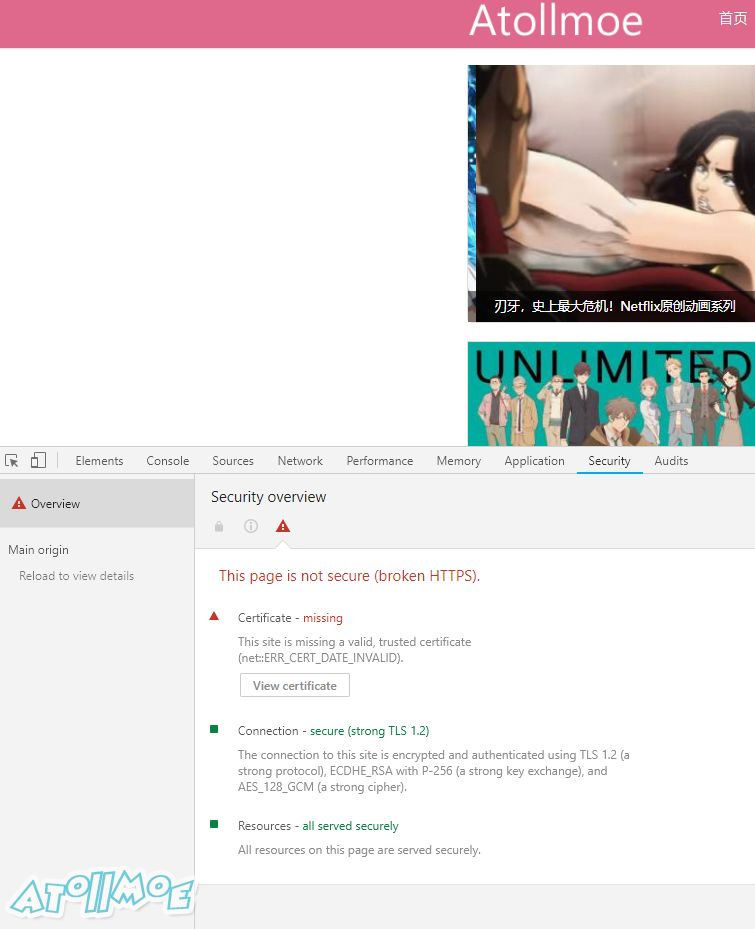The width and height of the screenshot is (755, 929).
Task: Switch to the Network tab
Action: (x=300, y=461)
